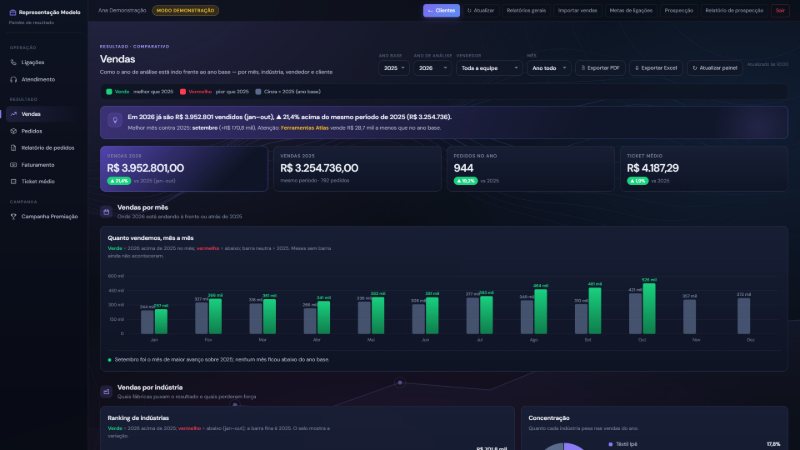Open the Ligações phone icon in sidebar
Viewport: 800px width, 450px height.
click(x=13, y=62)
